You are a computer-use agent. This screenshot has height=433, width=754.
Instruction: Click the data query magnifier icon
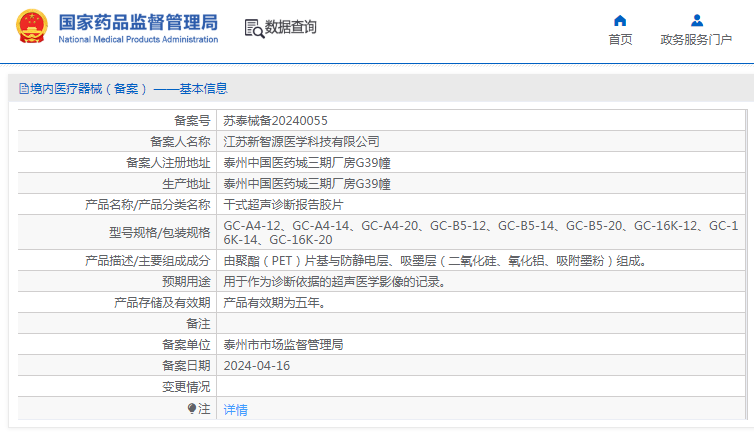point(254,28)
